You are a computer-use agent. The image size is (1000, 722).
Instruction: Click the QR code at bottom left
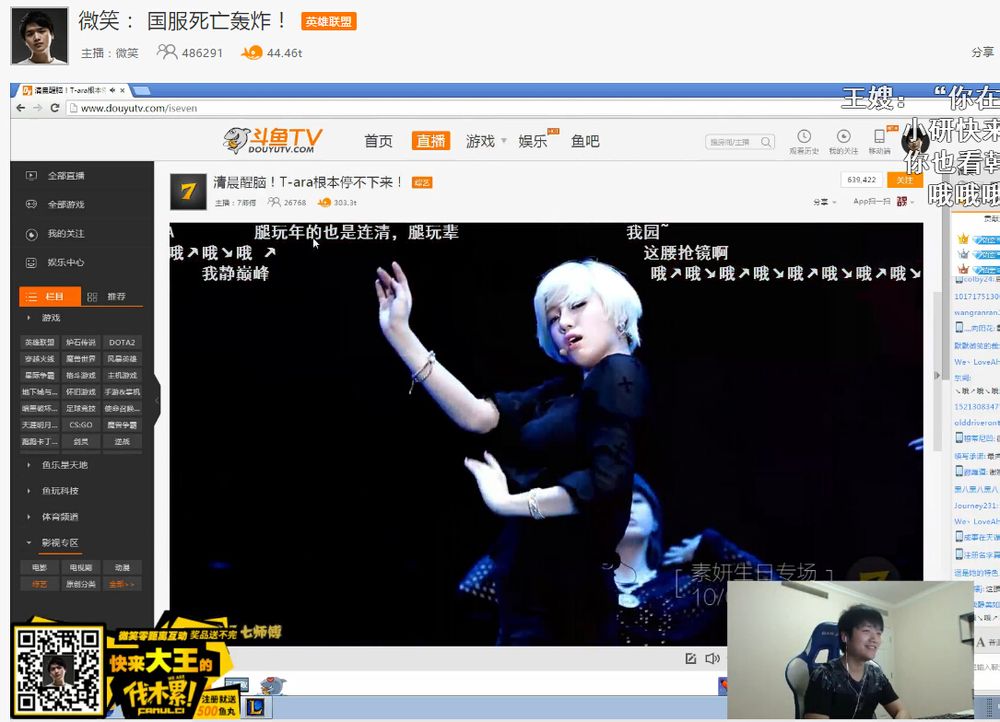tap(58, 670)
